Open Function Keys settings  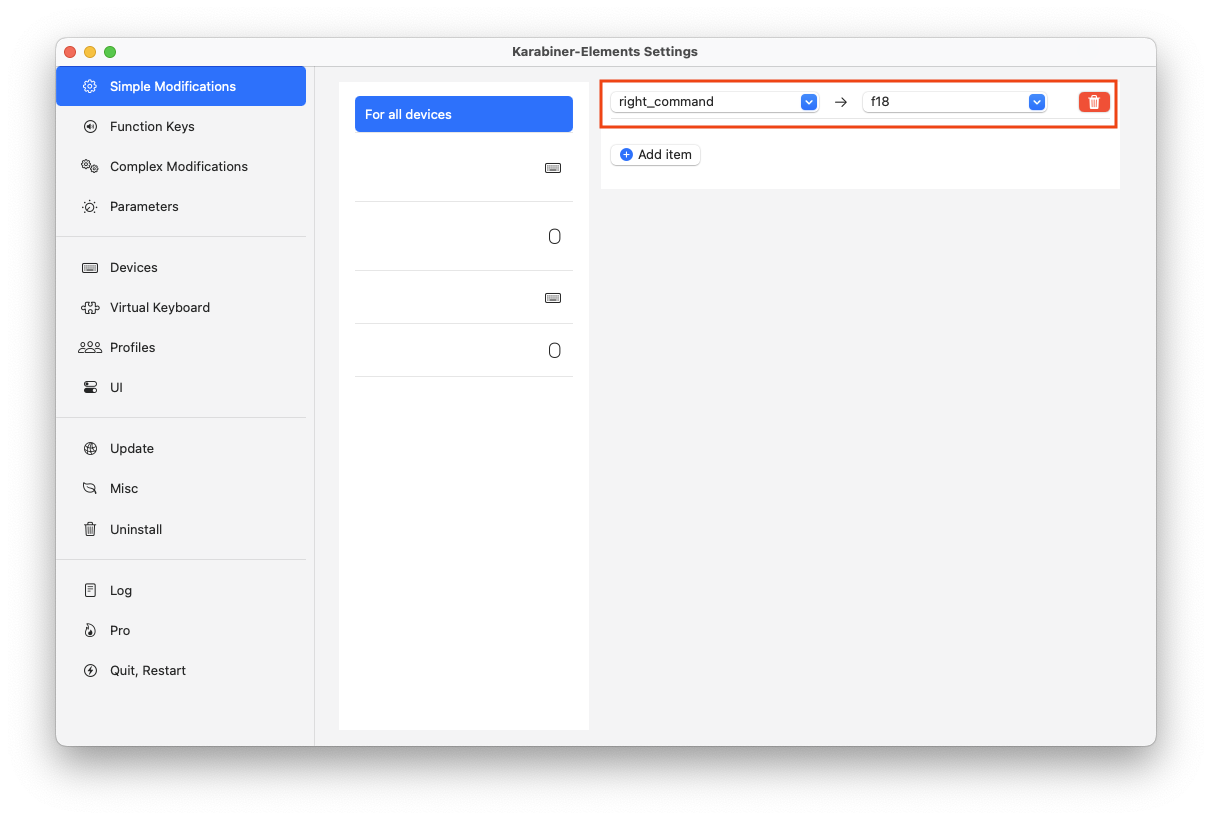click(181, 126)
